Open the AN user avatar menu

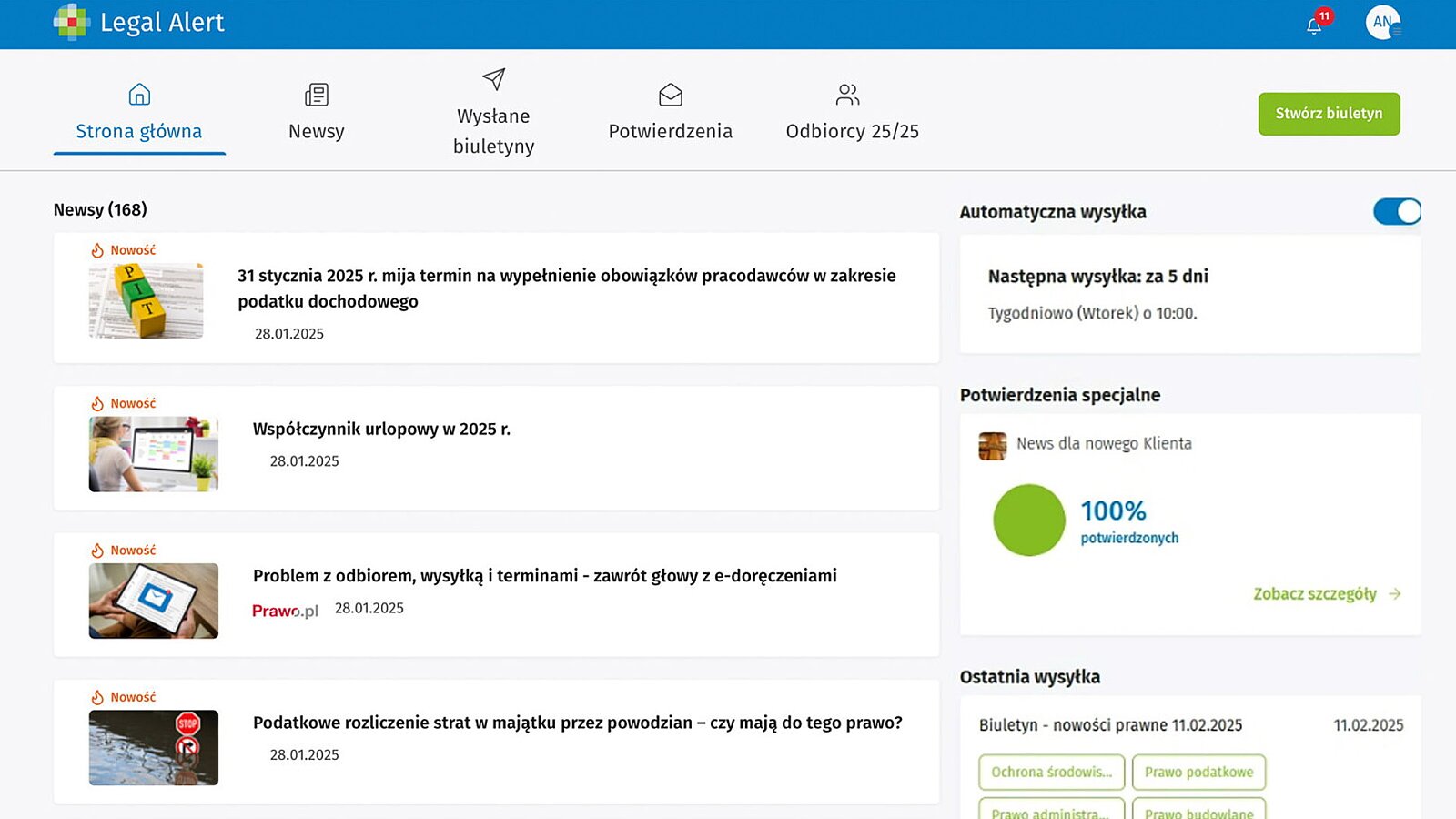click(x=1382, y=23)
